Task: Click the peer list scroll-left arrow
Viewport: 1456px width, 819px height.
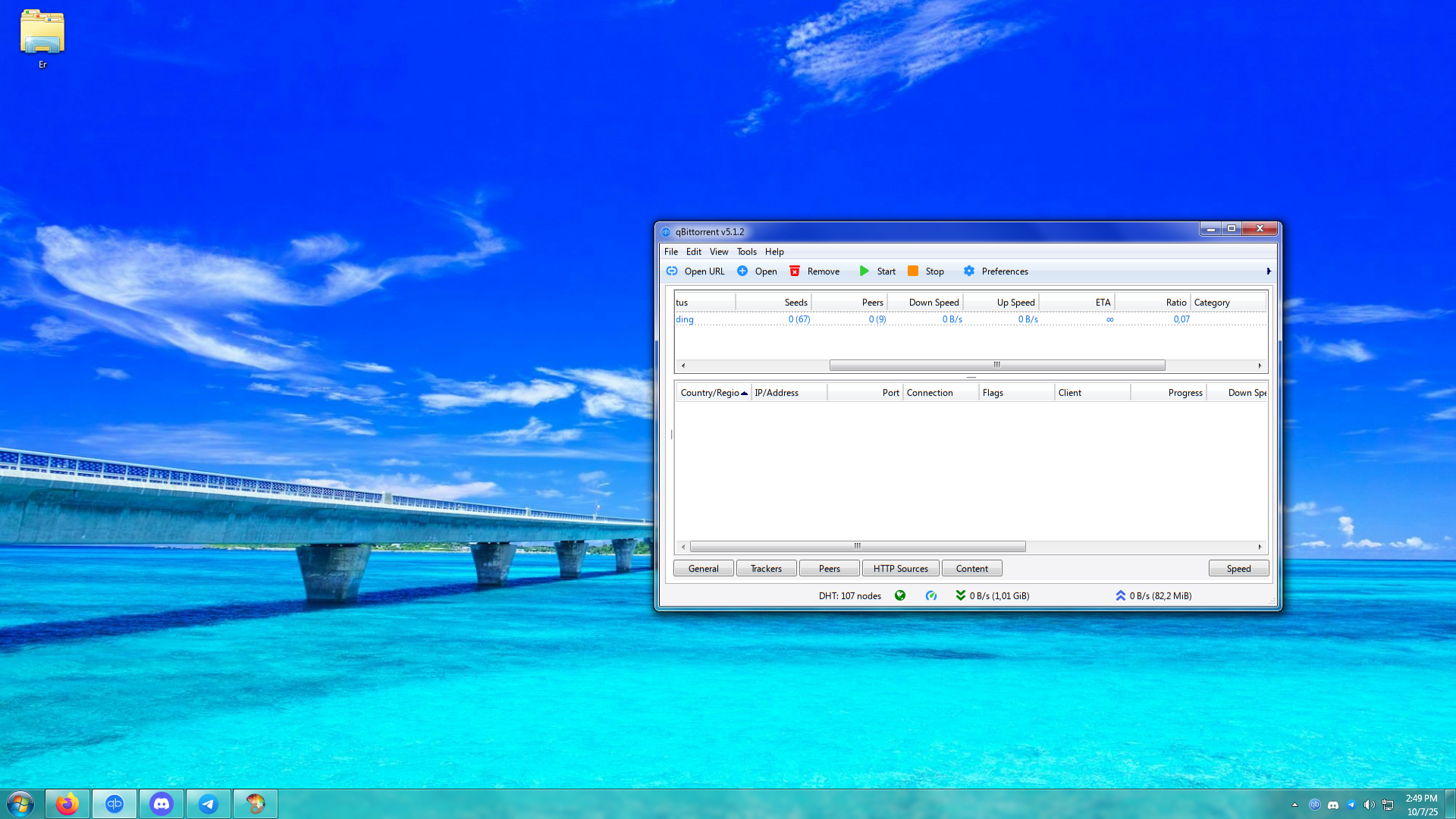Action: (683, 547)
